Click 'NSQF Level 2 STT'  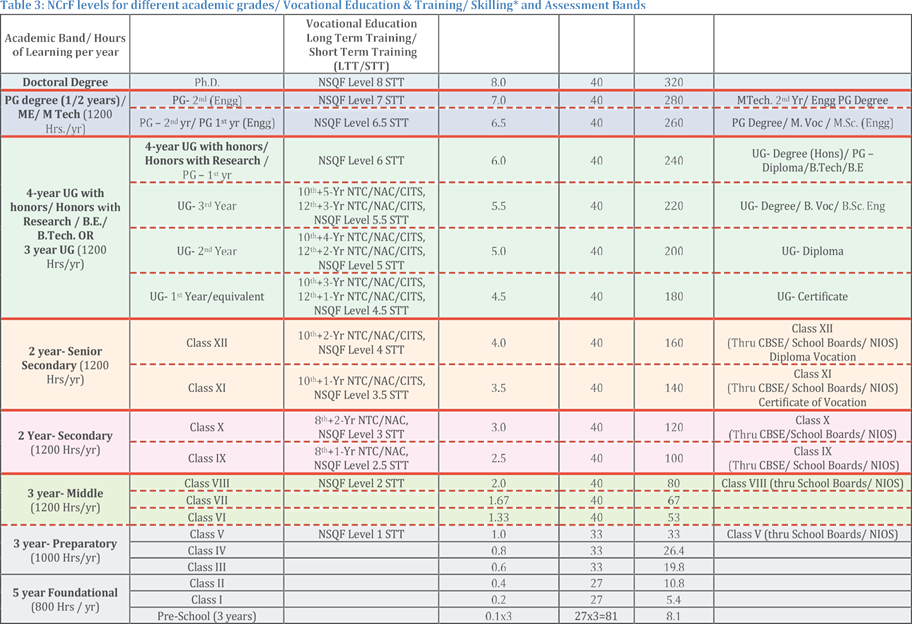click(361, 483)
